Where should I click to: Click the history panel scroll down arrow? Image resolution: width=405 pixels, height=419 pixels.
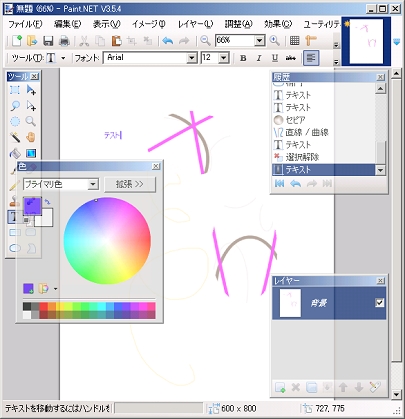click(380, 170)
